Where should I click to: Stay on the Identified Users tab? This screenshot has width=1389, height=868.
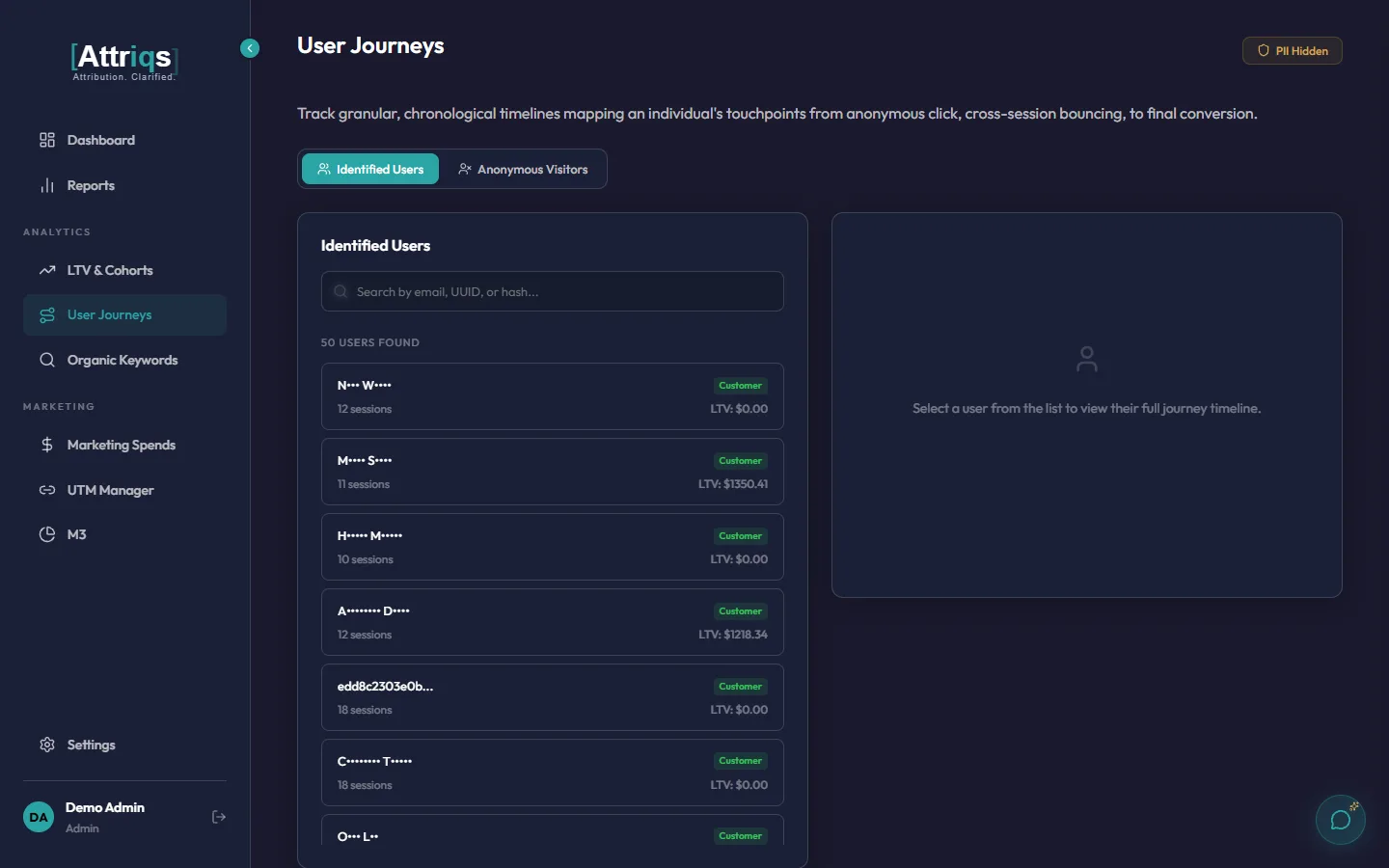pos(369,169)
